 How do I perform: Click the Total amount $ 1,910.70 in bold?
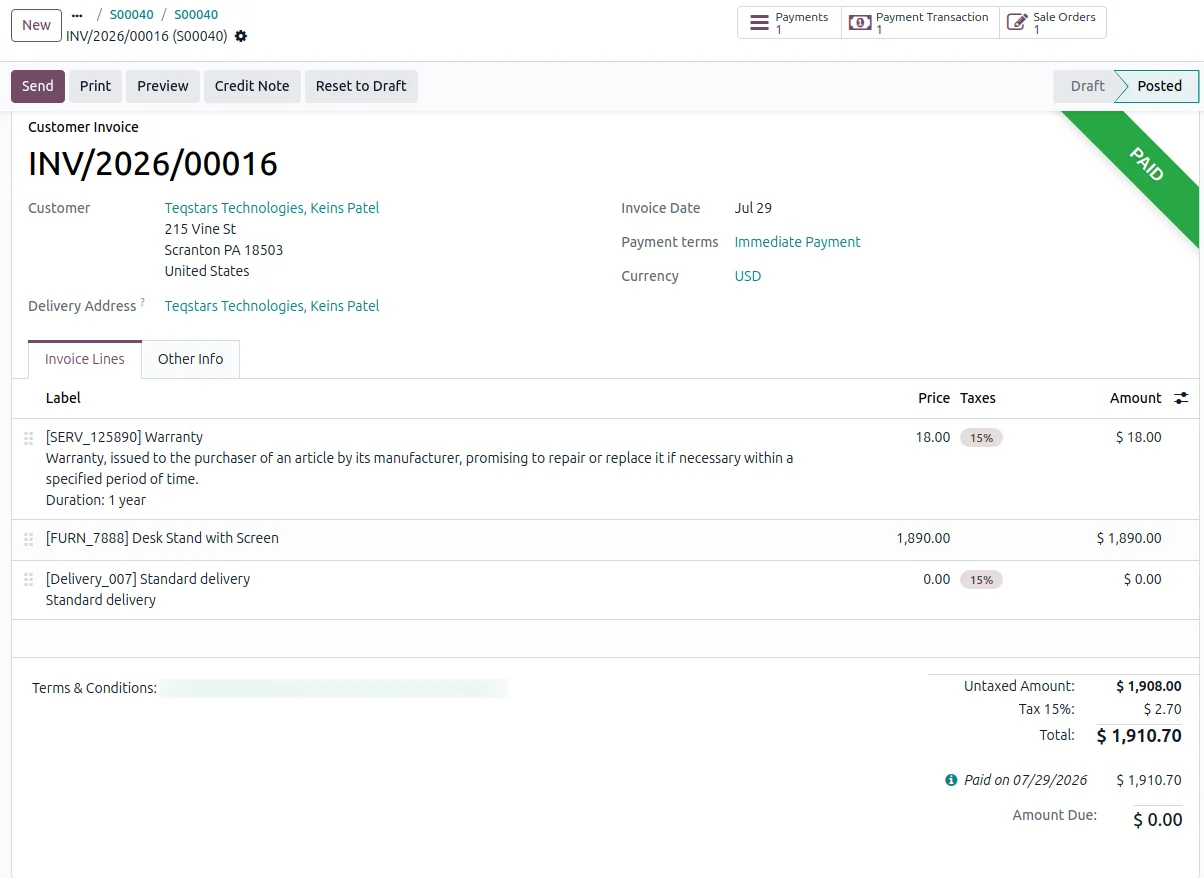1139,736
